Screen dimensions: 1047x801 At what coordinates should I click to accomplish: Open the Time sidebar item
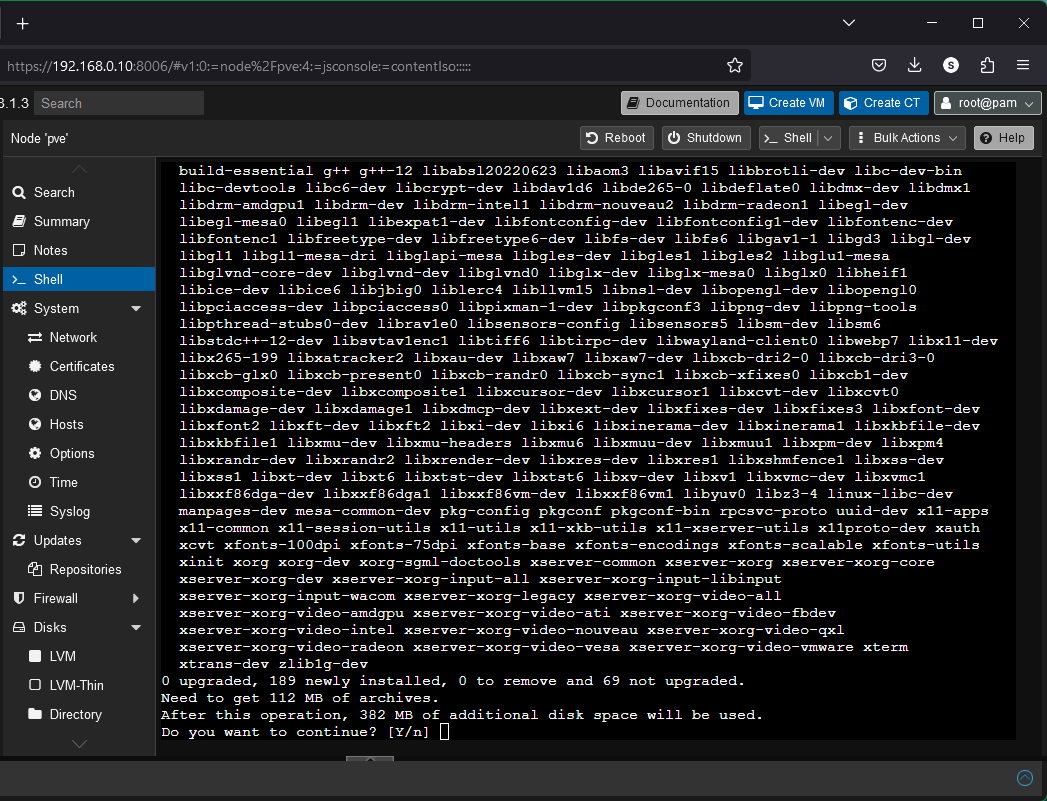79,483
